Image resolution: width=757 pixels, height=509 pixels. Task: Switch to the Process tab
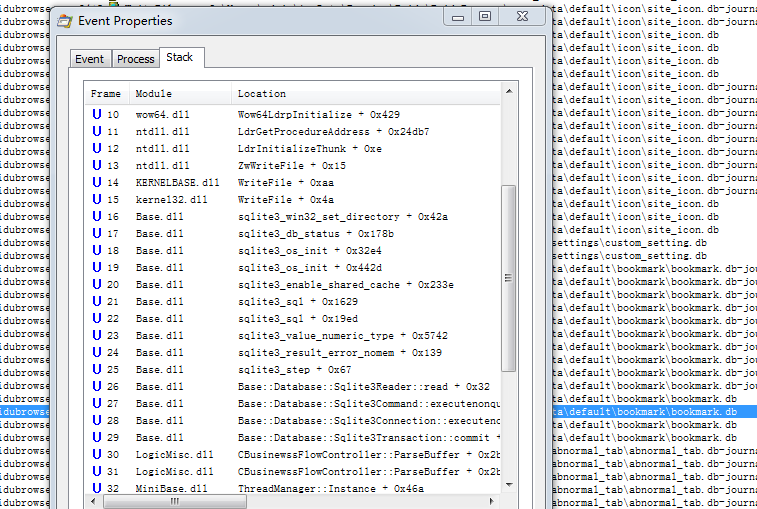coord(136,59)
